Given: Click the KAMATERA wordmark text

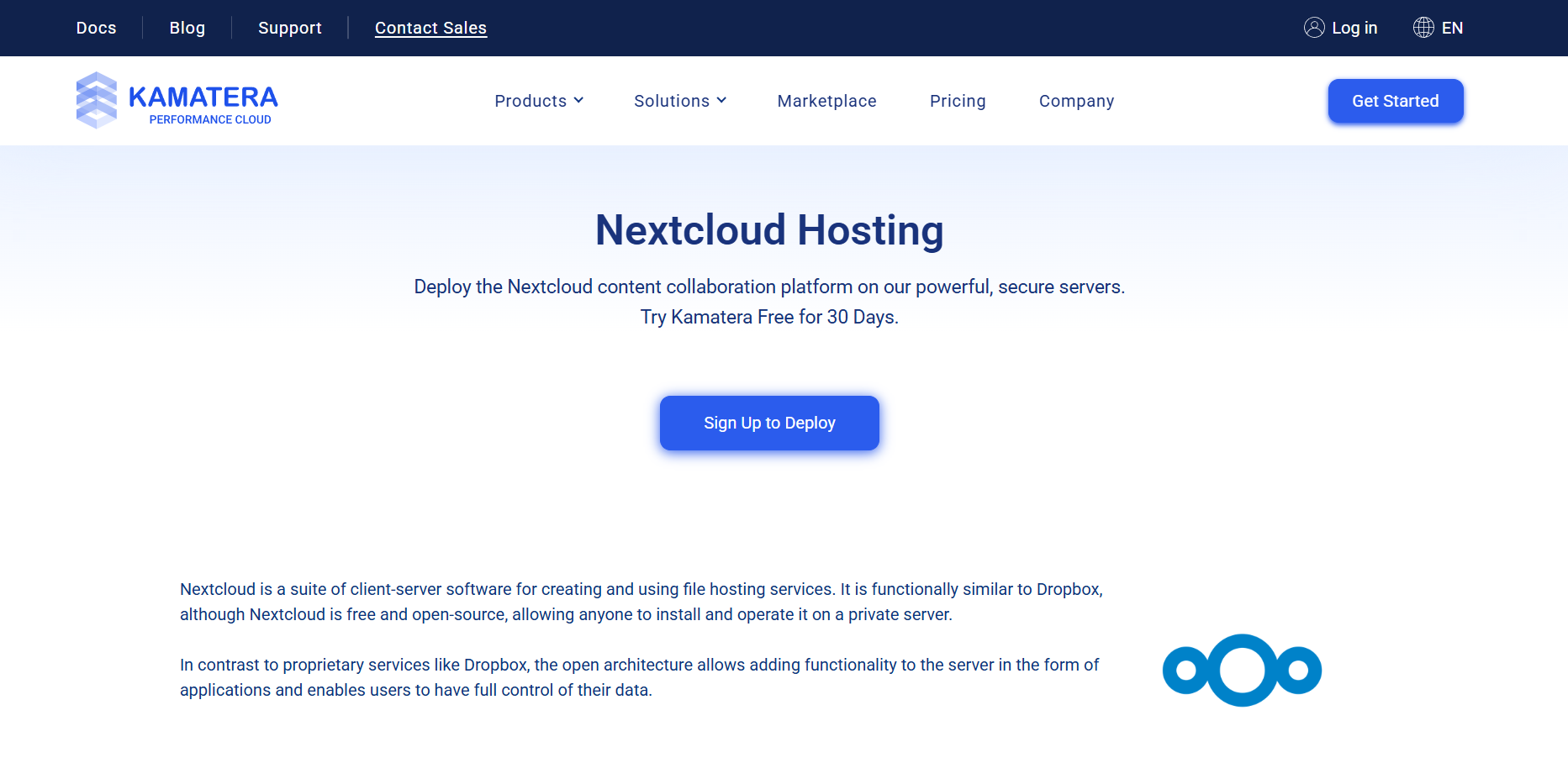Looking at the screenshot, I should (203, 97).
